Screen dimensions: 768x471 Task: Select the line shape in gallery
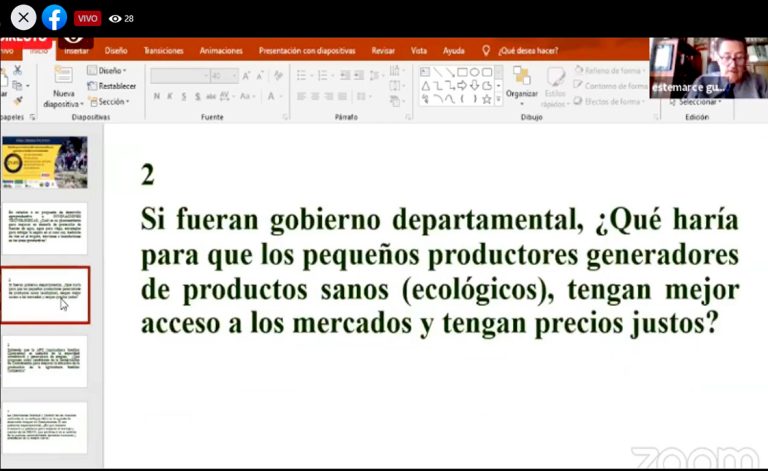point(437,72)
